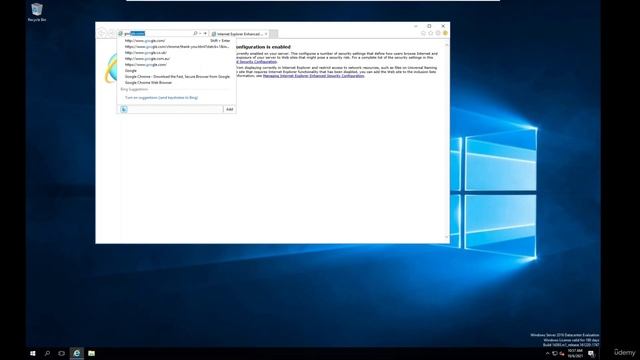The width and height of the screenshot is (640, 360).
Task: Choose the http://www.google.com.au/ suggestion
Action: [176, 59]
